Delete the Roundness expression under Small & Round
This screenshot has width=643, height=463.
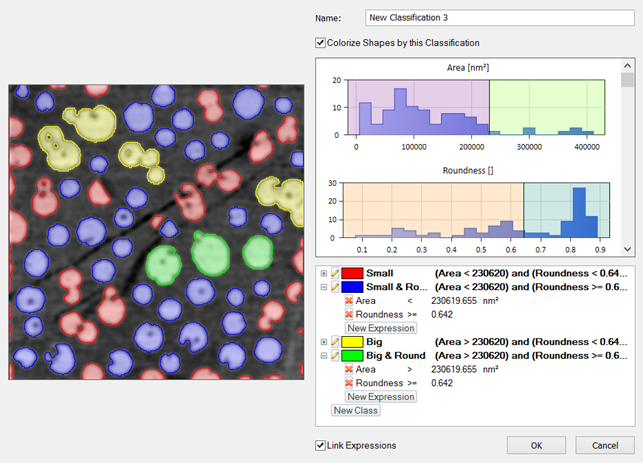tap(350, 314)
